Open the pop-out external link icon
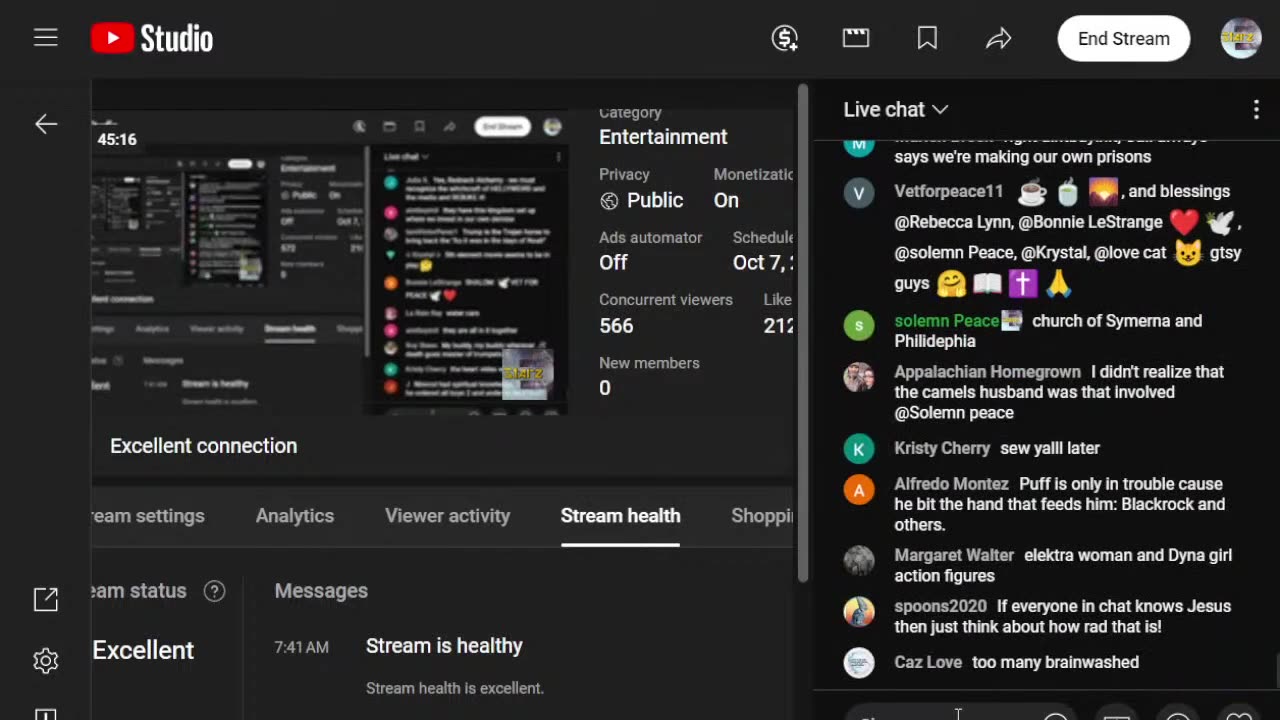The width and height of the screenshot is (1280, 720). click(46, 599)
